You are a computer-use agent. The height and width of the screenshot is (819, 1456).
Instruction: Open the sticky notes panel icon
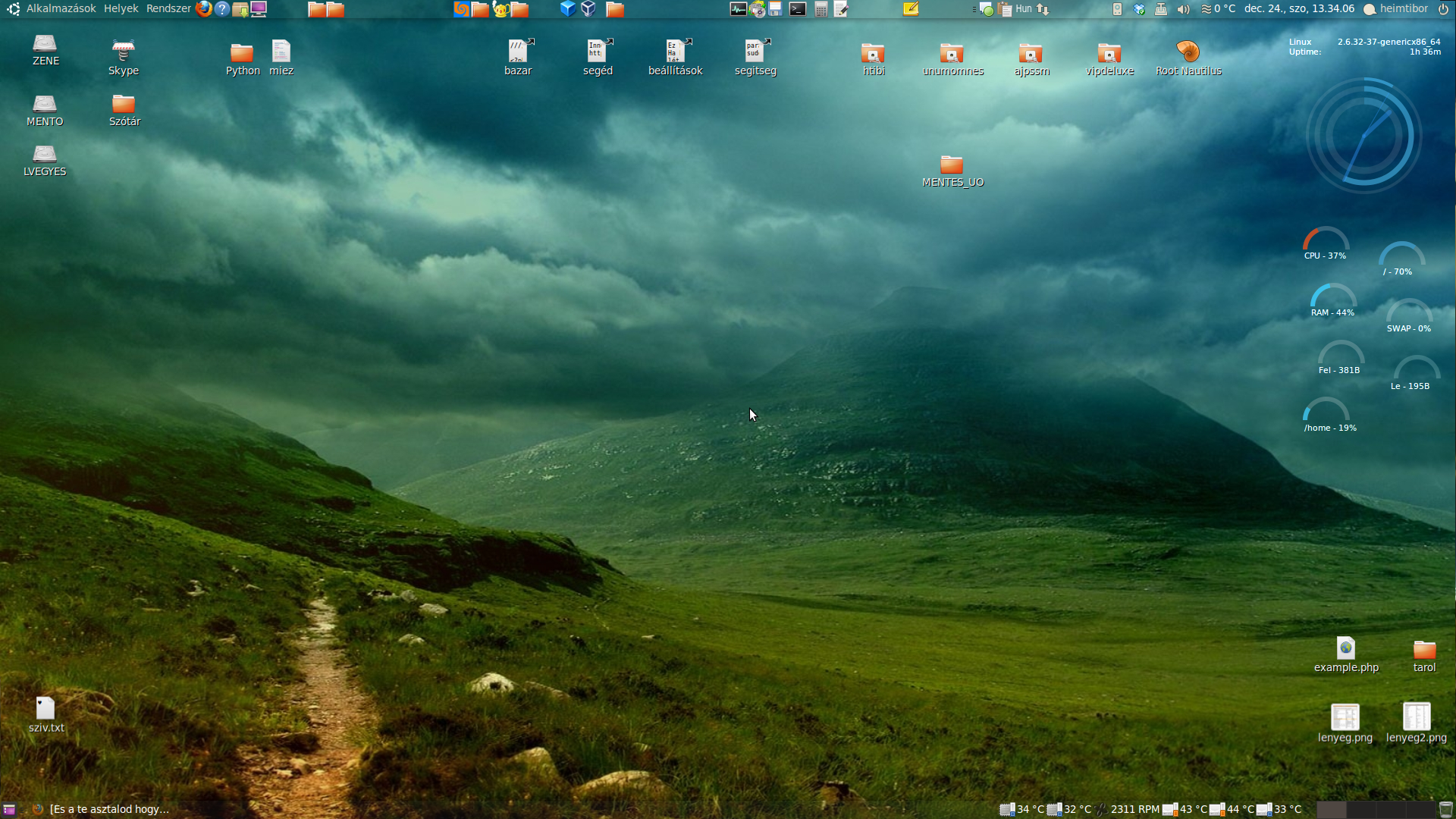pyautogui.click(x=911, y=9)
